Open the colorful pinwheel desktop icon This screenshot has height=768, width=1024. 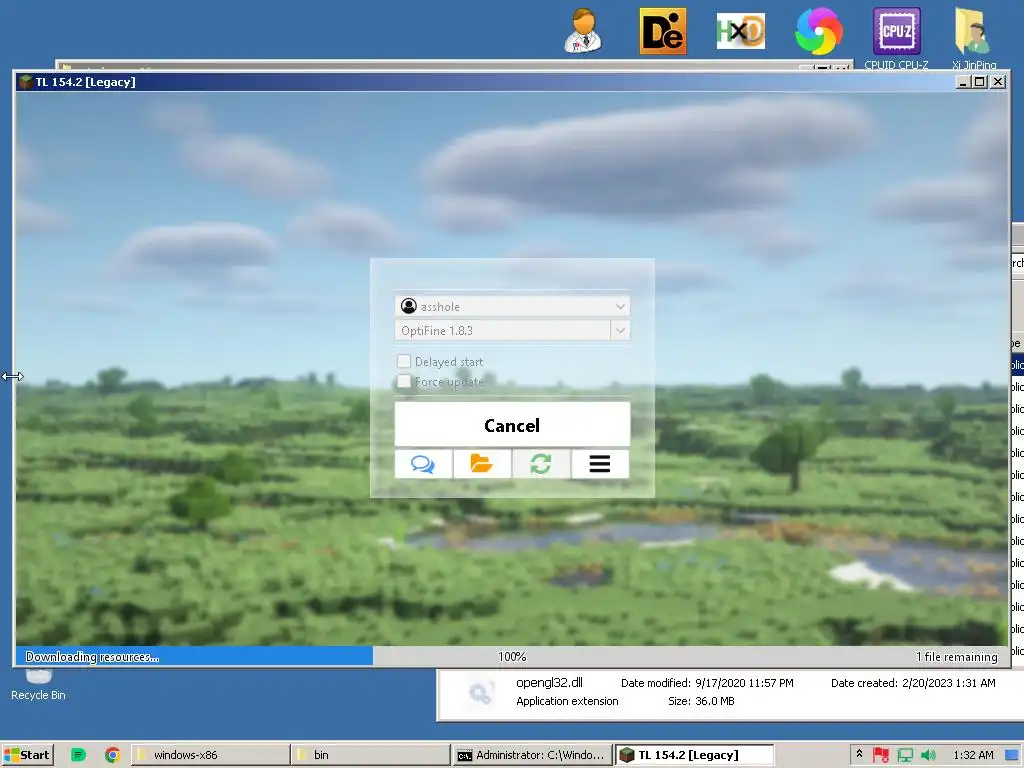818,31
